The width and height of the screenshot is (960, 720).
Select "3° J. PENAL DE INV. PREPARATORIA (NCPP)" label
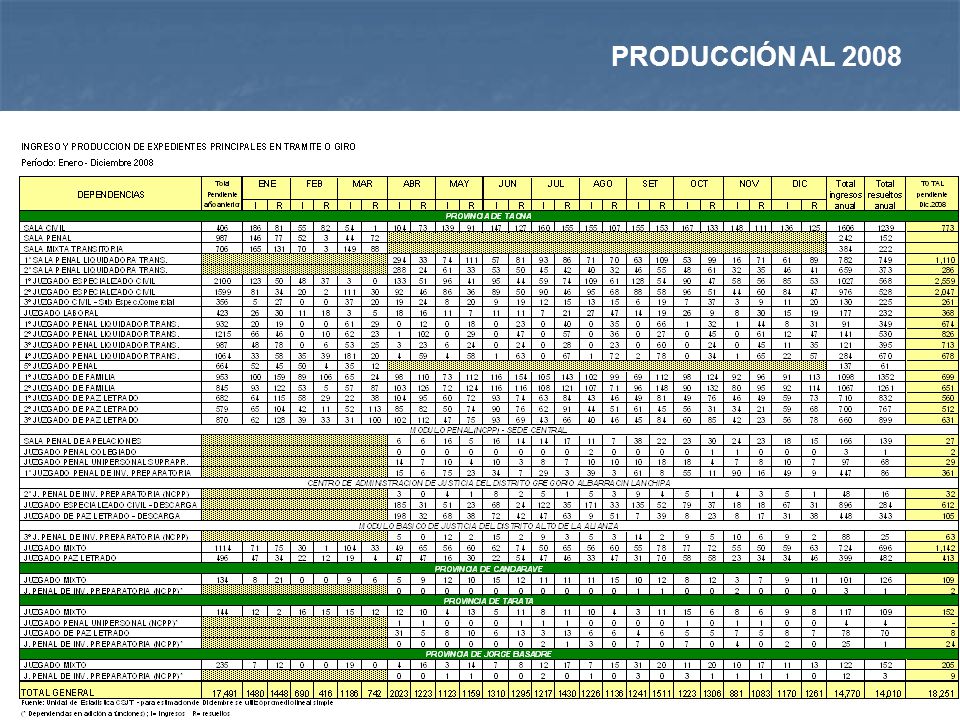(x=107, y=537)
